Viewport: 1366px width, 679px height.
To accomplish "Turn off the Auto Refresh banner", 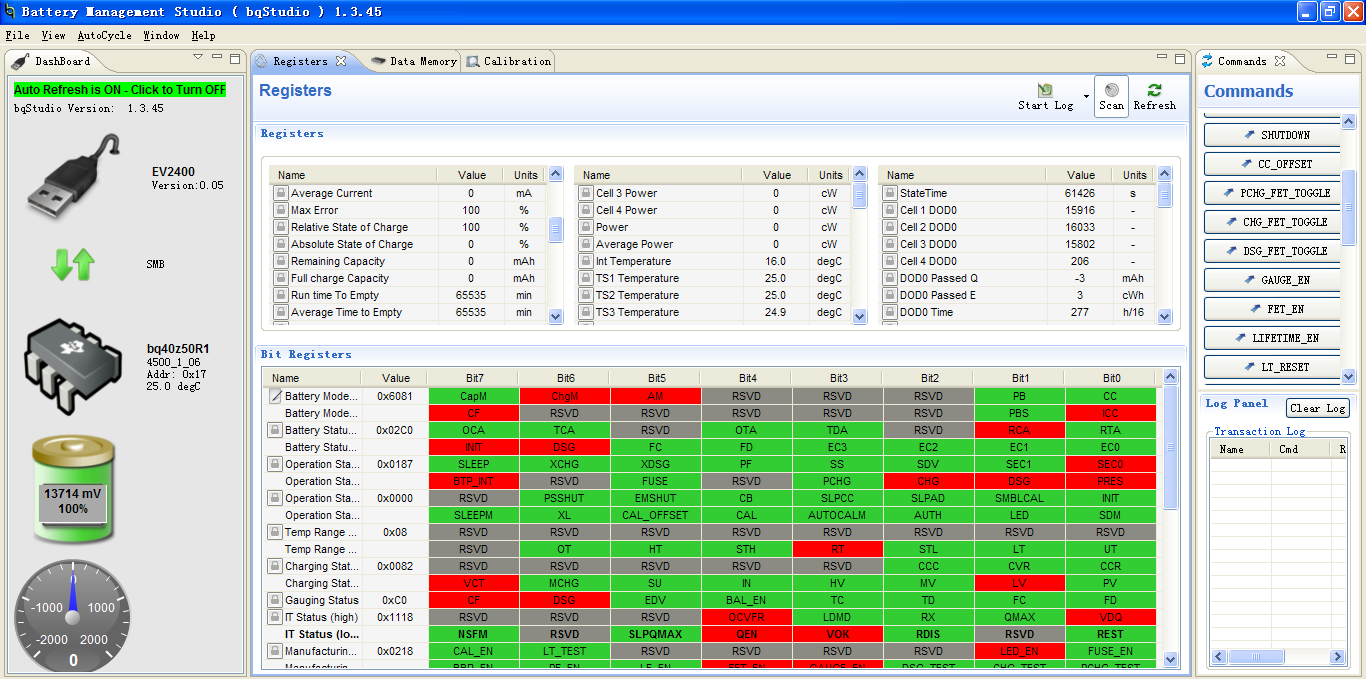I will click(120, 90).
